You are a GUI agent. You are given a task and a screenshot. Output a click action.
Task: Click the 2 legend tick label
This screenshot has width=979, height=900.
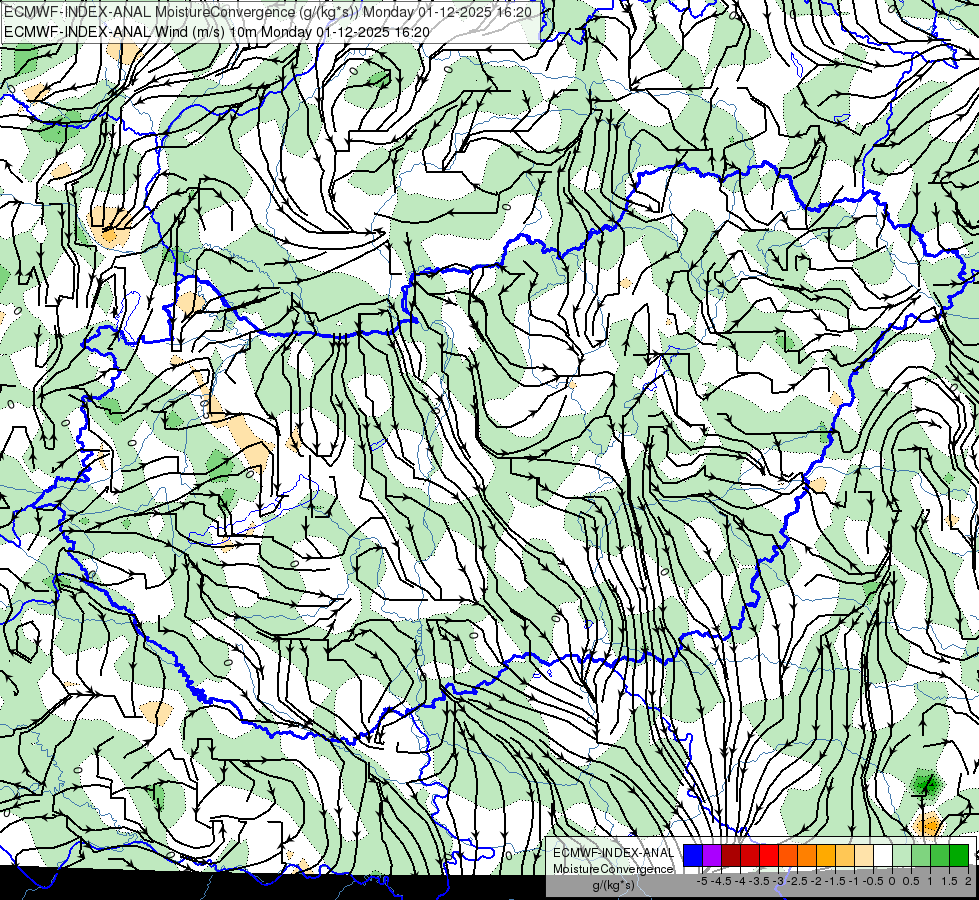[x=968, y=881]
